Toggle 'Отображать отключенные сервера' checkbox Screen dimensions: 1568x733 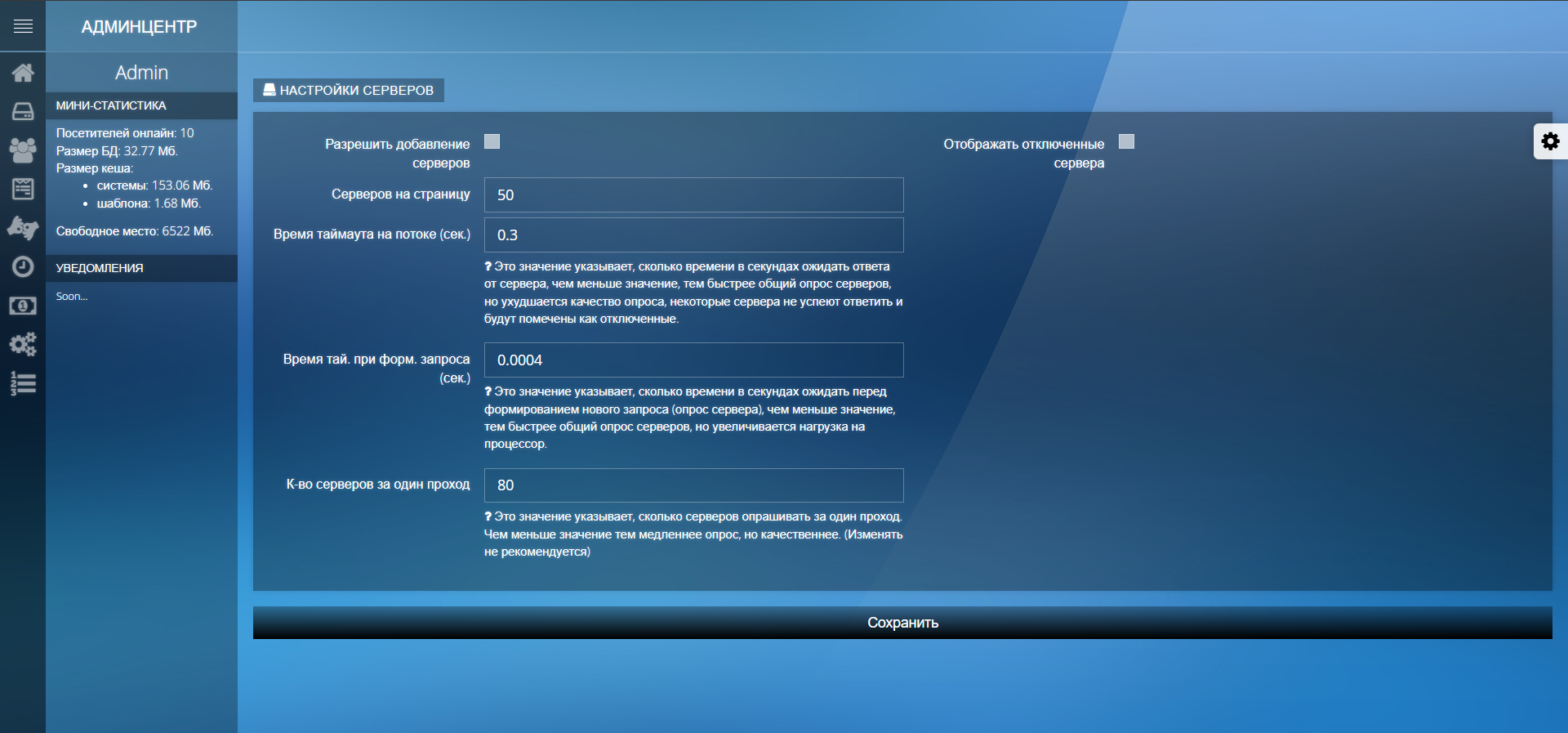pyautogui.click(x=1126, y=141)
